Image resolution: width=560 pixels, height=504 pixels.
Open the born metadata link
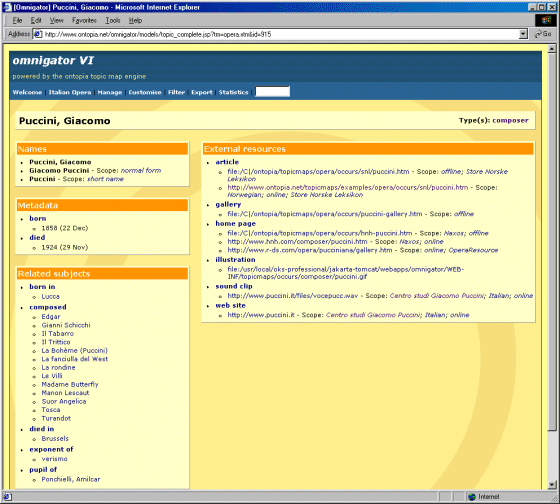coord(38,218)
